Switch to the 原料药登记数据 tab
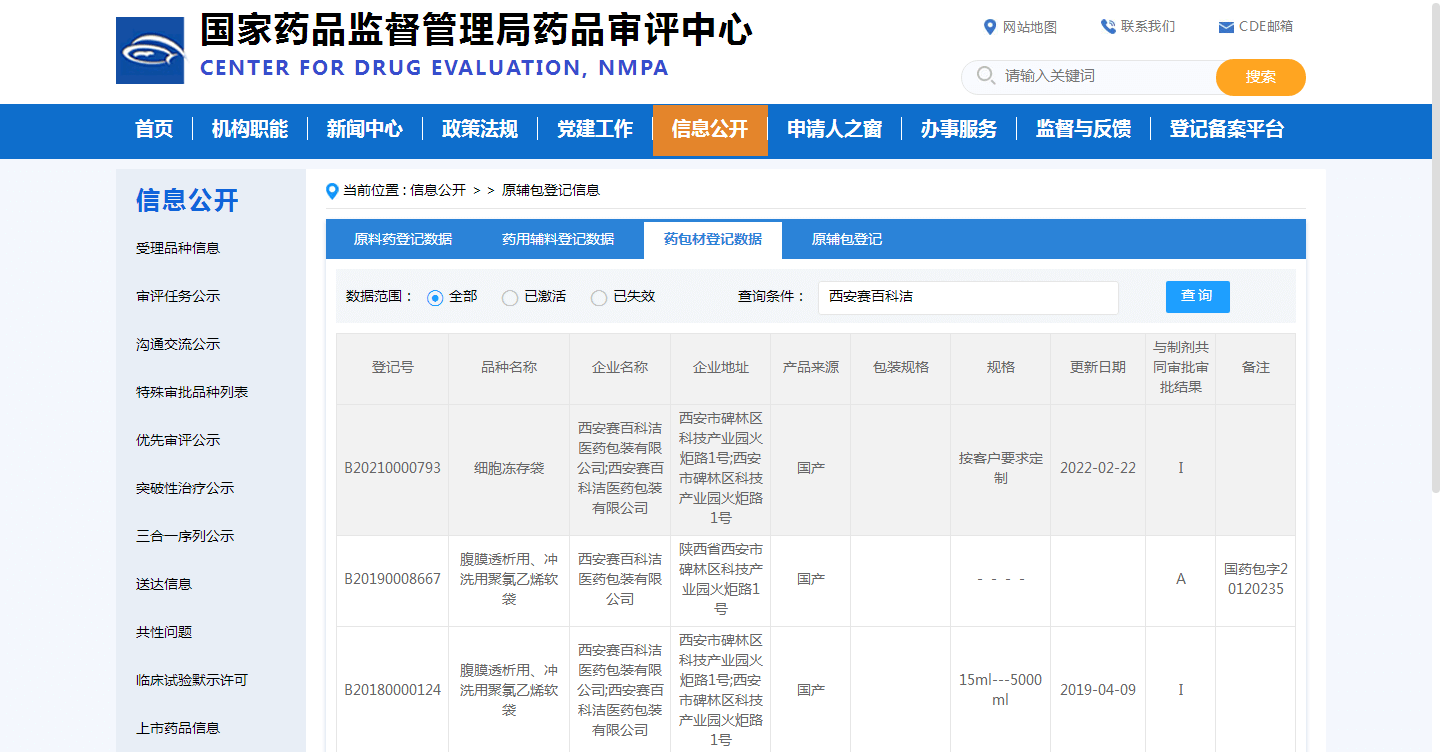The height and width of the screenshot is (752, 1440). coord(403,240)
